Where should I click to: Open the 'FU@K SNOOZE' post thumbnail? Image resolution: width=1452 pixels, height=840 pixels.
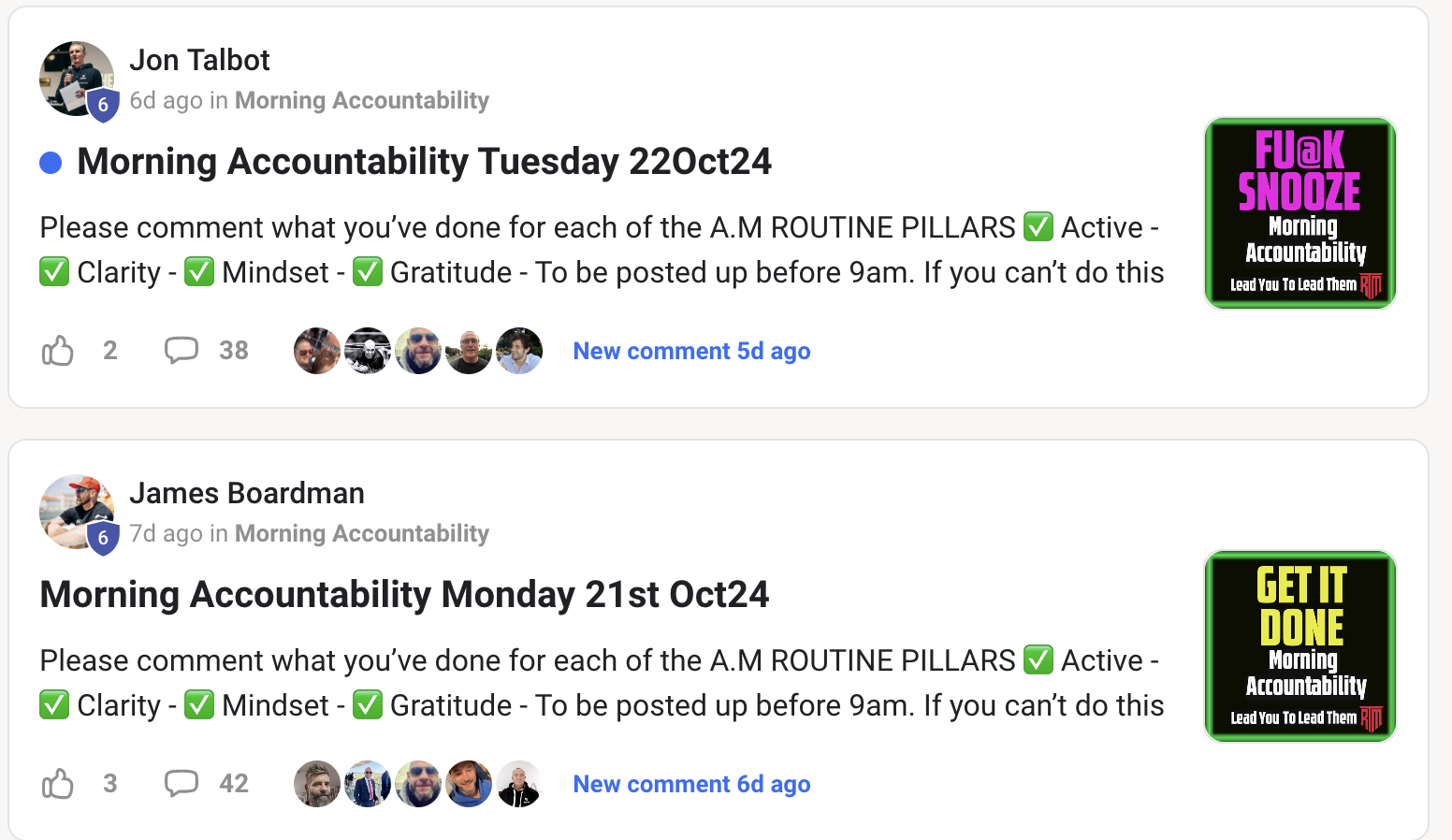coord(1300,213)
